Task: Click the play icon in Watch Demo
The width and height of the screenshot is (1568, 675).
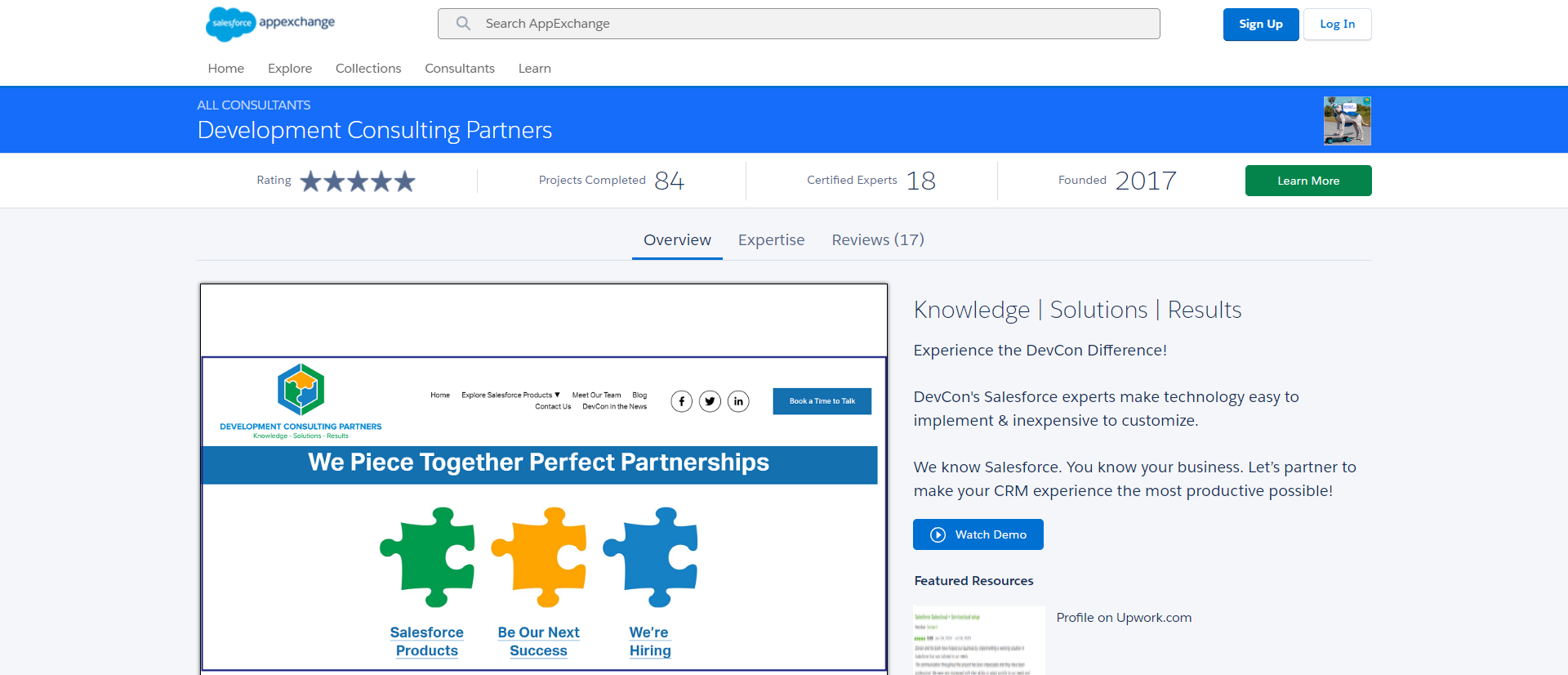Action: click(938, 534)
